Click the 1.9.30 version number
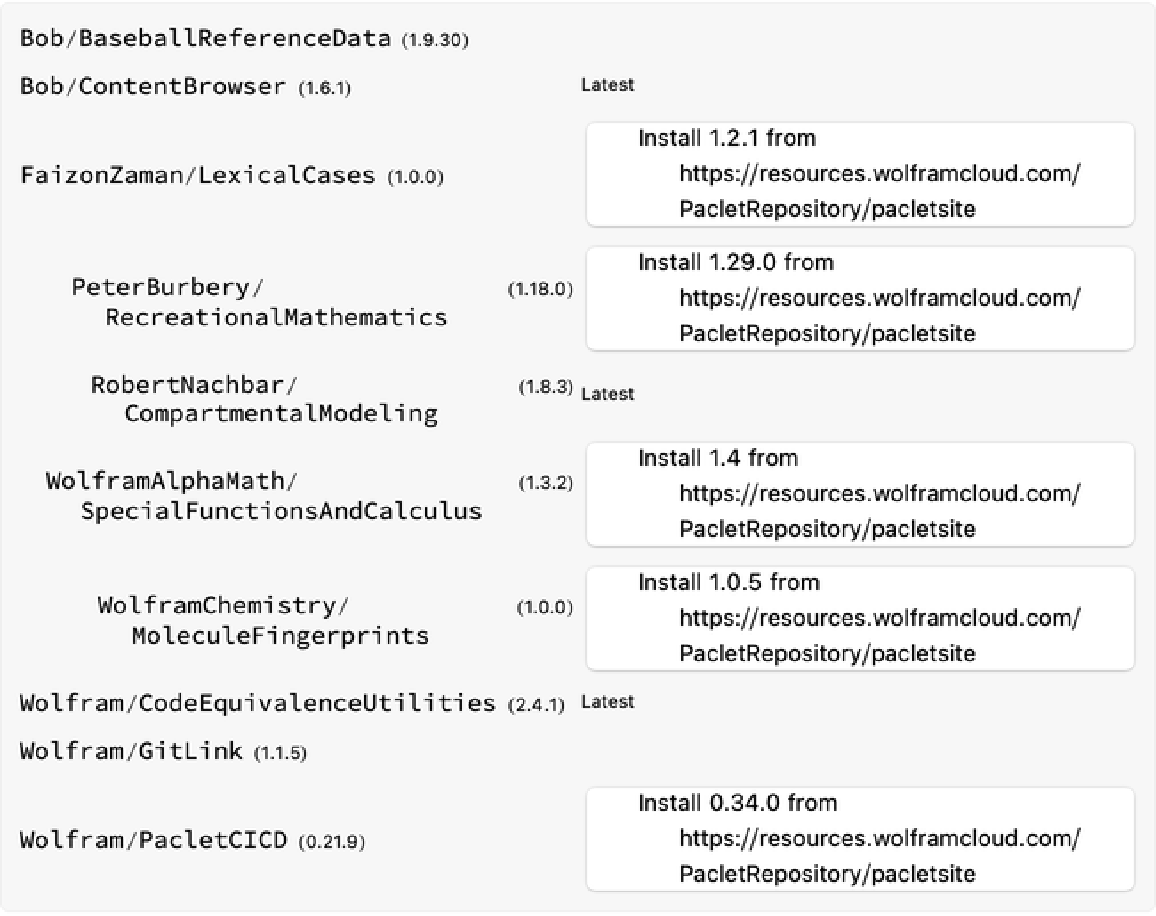Image resolution: width=1156 pixels, height=916 pixels. coord(435,41)
